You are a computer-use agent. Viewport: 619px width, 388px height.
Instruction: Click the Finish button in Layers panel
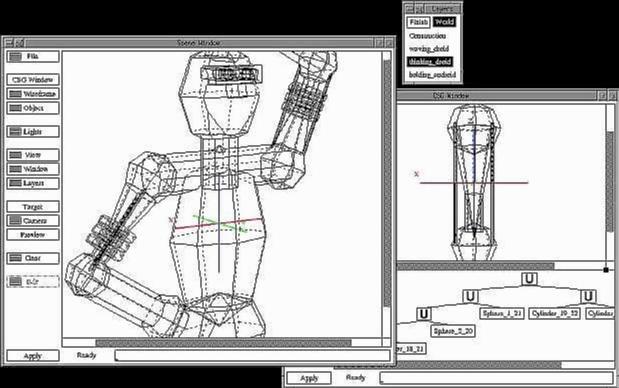click(x=418, y=22)
